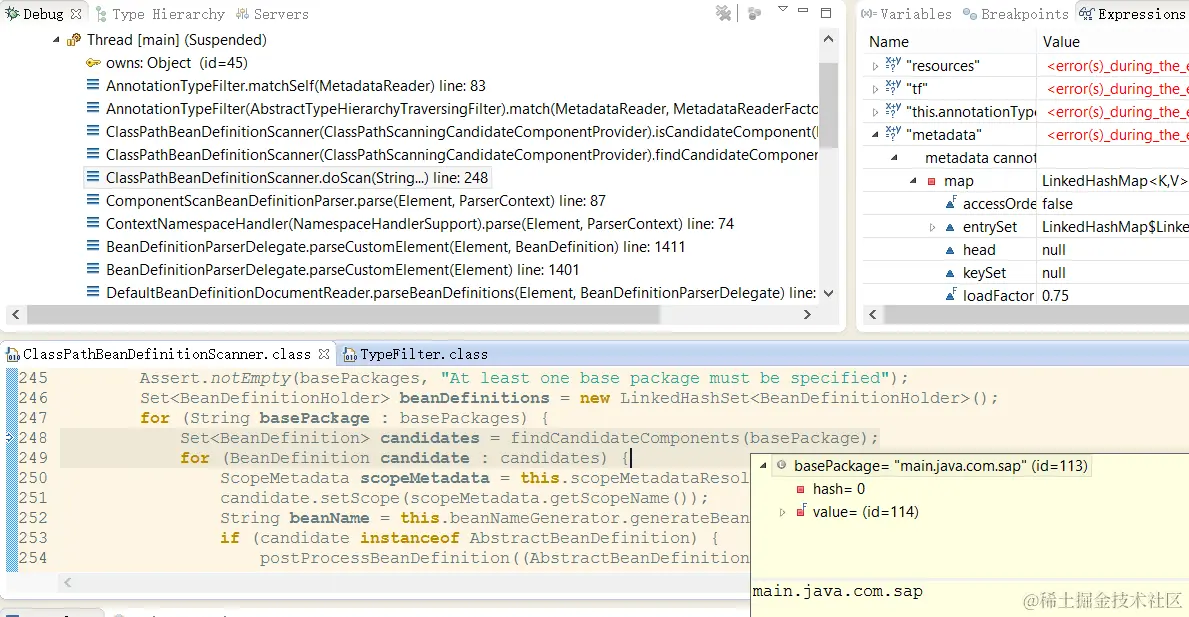Click the loadFactor field icon
The height and width of the screenshot is (617, 1189).
(950, 295)
